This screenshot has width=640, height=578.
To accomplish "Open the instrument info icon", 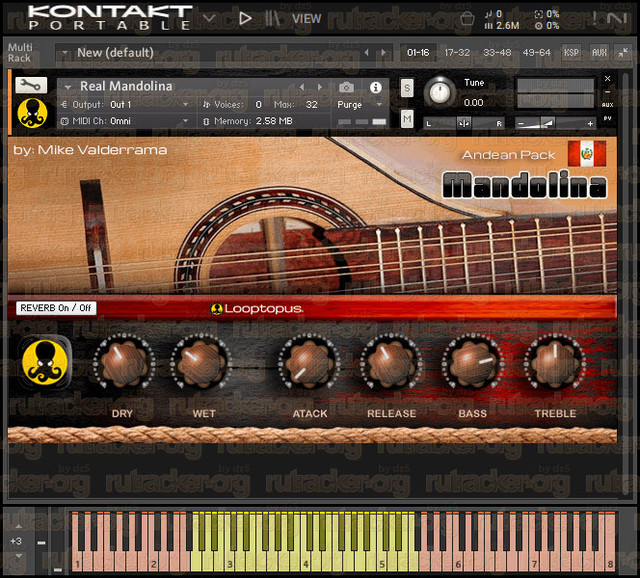I will point(376,87).
